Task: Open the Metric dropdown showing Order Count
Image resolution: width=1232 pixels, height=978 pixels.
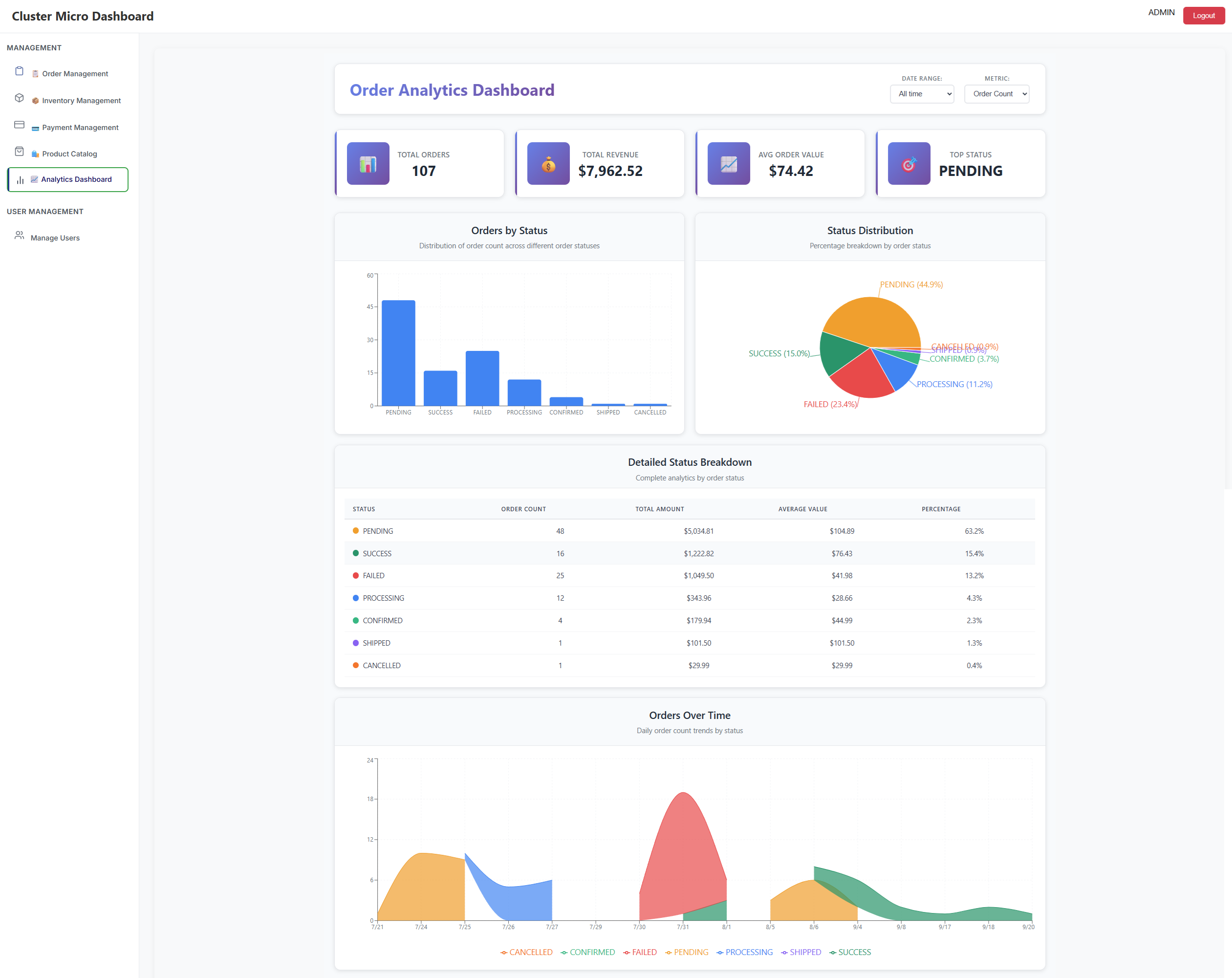Action: pos(996,94)
